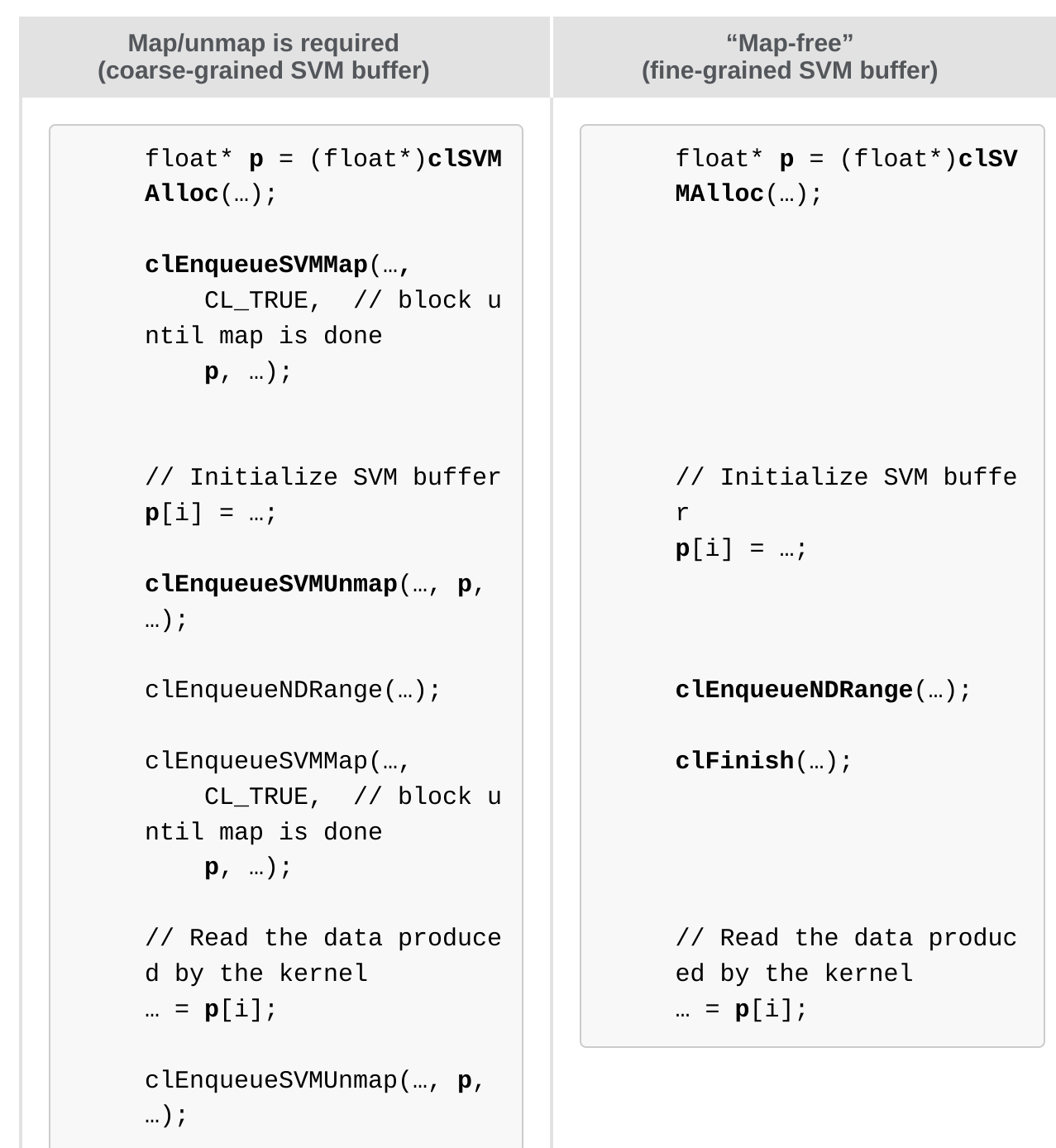1056x1148 pixels.
Task: Click "float* p" declaration in Map-free code
Action: pyautogui.click(x=734, y=159)
